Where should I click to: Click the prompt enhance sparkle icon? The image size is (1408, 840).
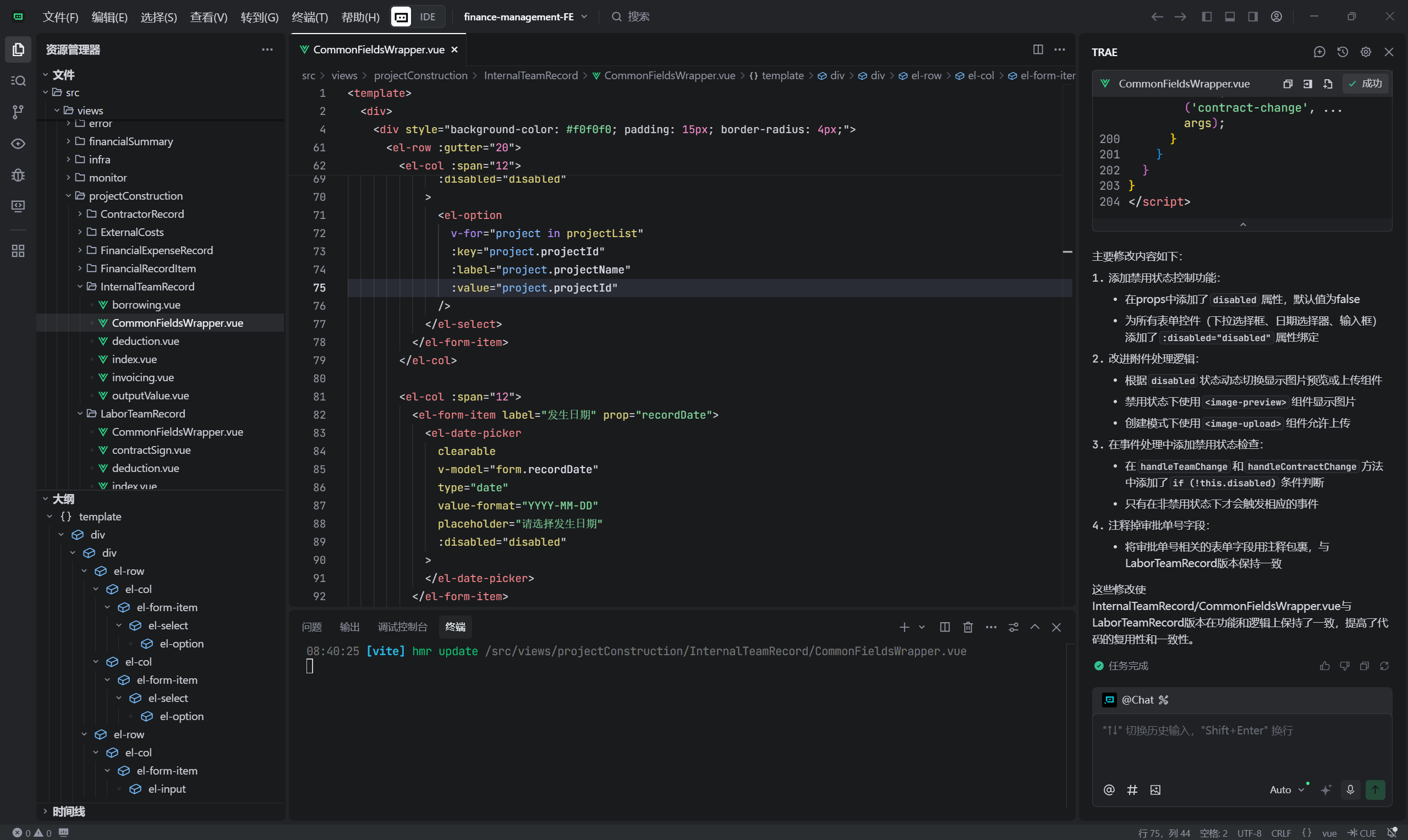(1326, 789)
